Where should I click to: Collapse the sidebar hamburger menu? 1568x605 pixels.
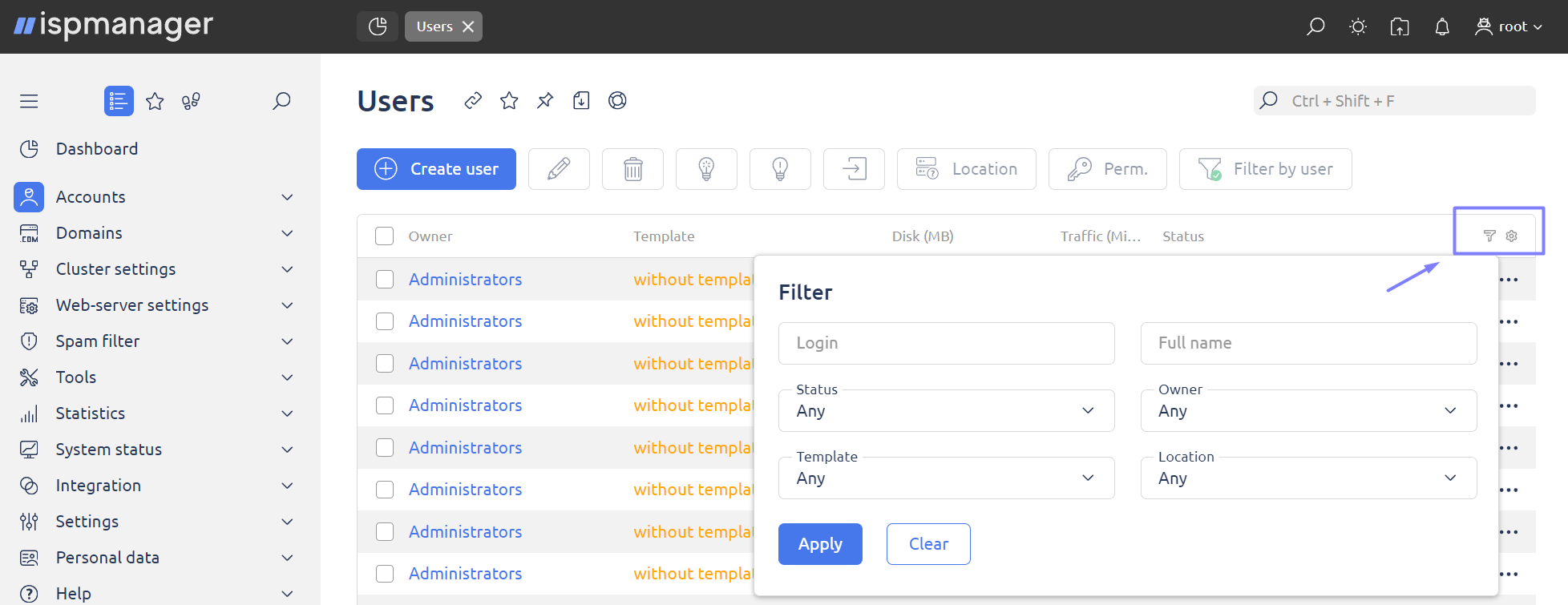point(29,101)
